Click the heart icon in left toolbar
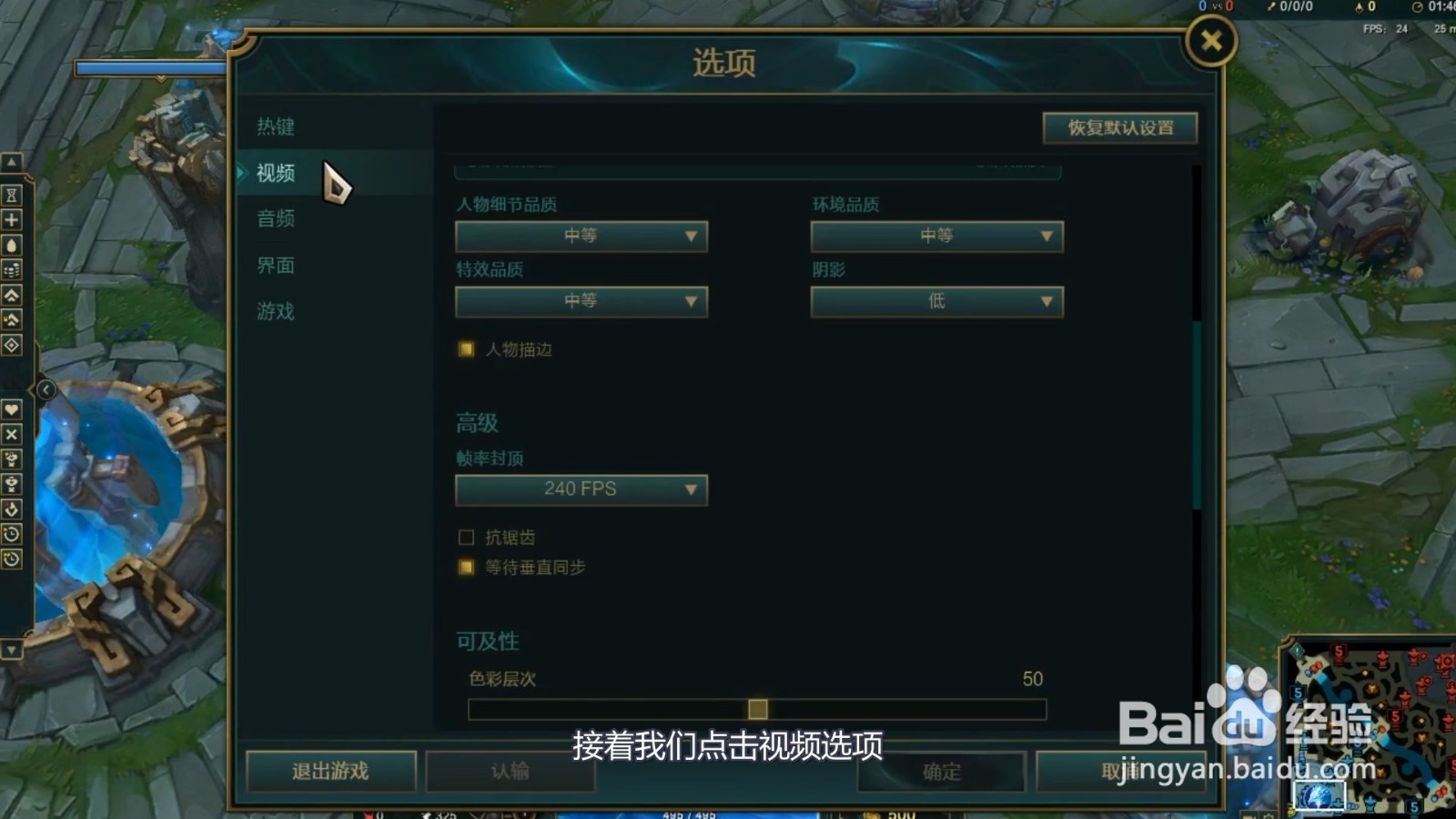 pos(11,409)
